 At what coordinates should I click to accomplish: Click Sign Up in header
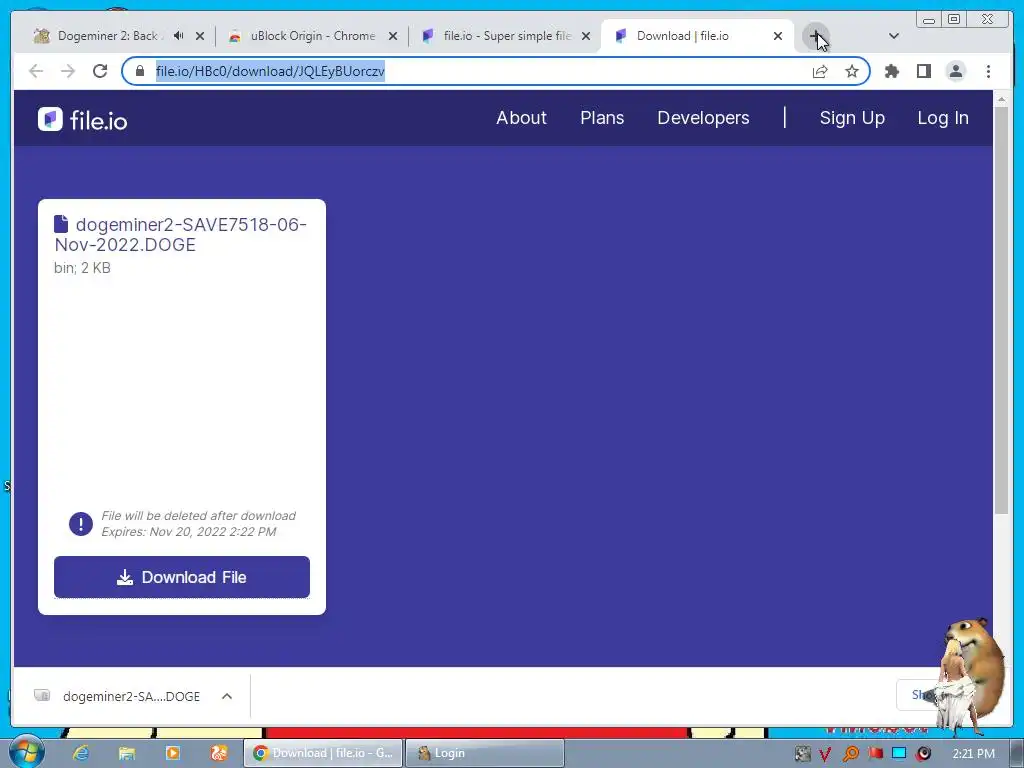pyautogui.click(x=852, y=118)
